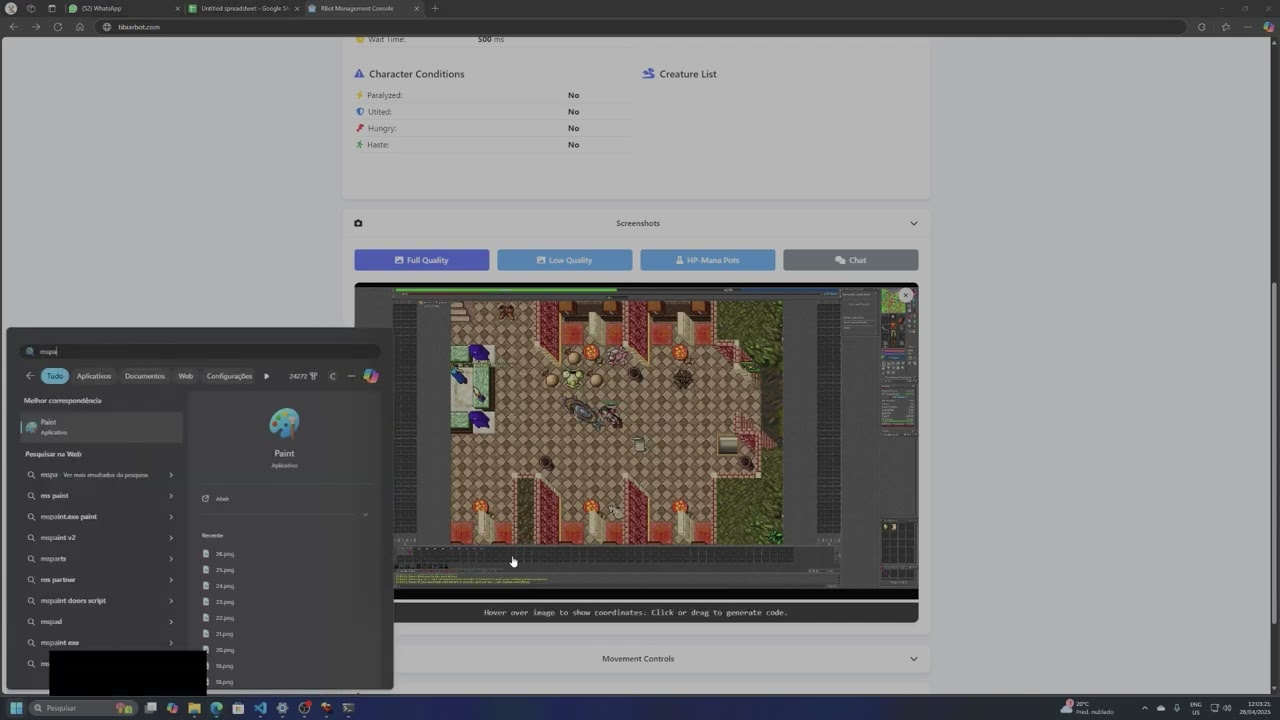Select the Low Quality screenshot button
This screenshot has width=1280, height=720.
(564, 260)
